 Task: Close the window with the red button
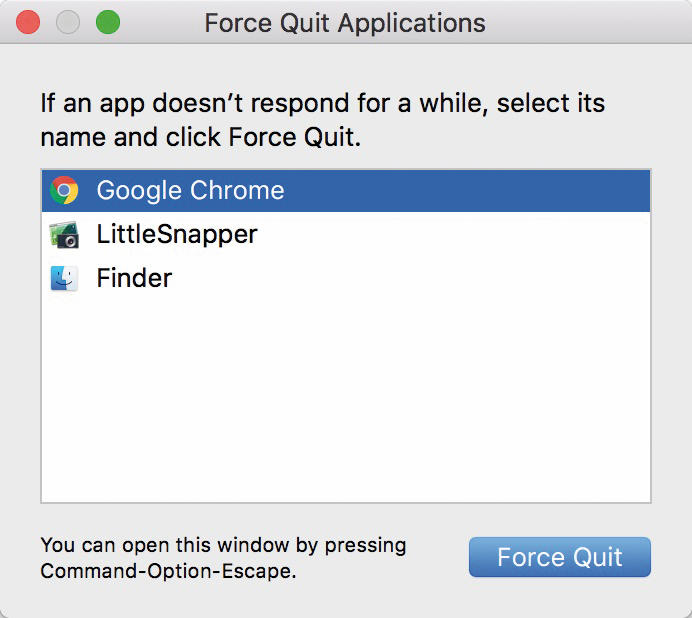point(28,22)
